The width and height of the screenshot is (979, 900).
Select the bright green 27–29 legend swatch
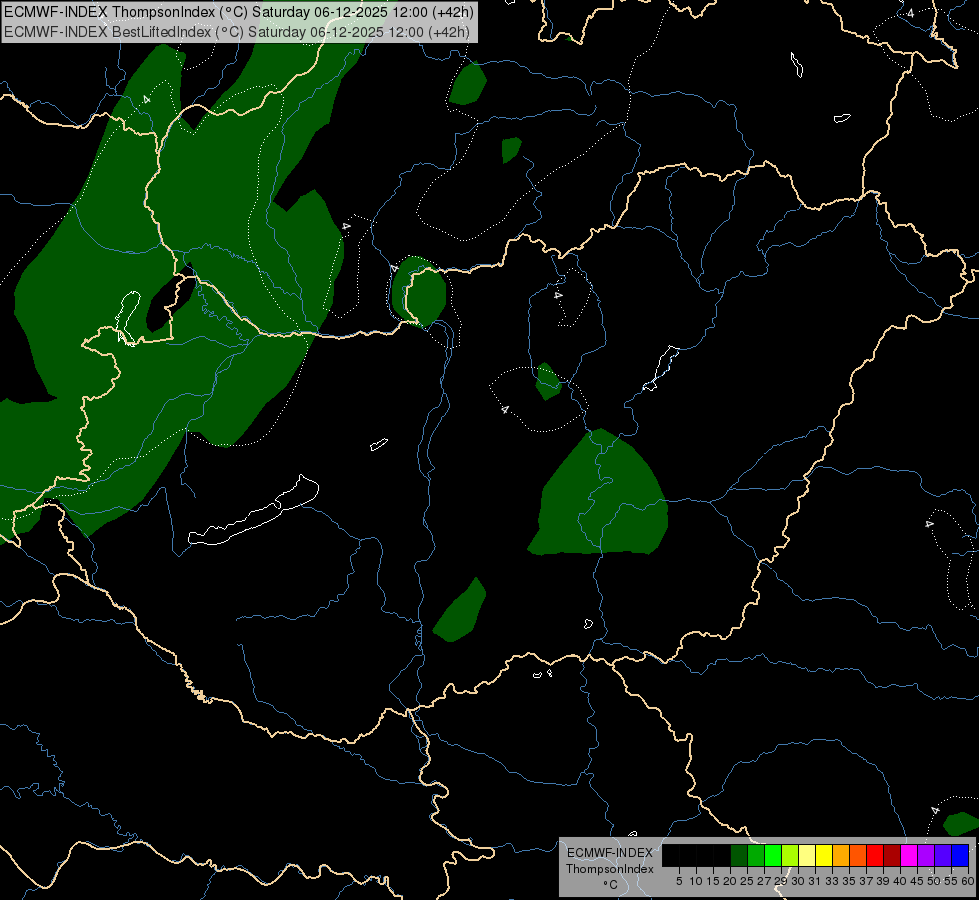point(773,855)
